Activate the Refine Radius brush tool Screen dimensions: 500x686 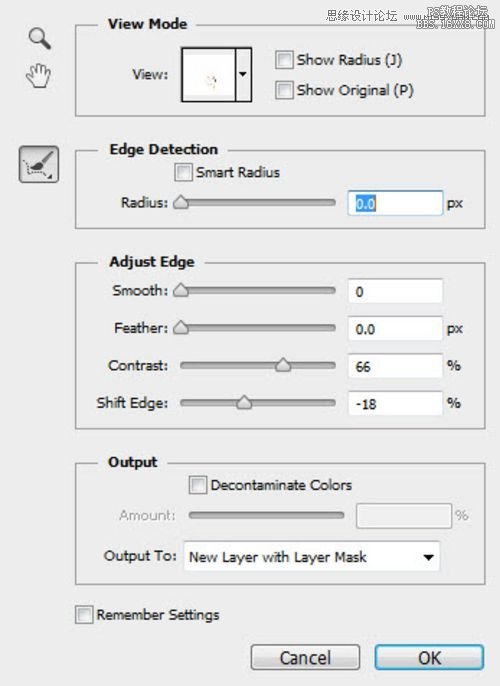(39, 164)
